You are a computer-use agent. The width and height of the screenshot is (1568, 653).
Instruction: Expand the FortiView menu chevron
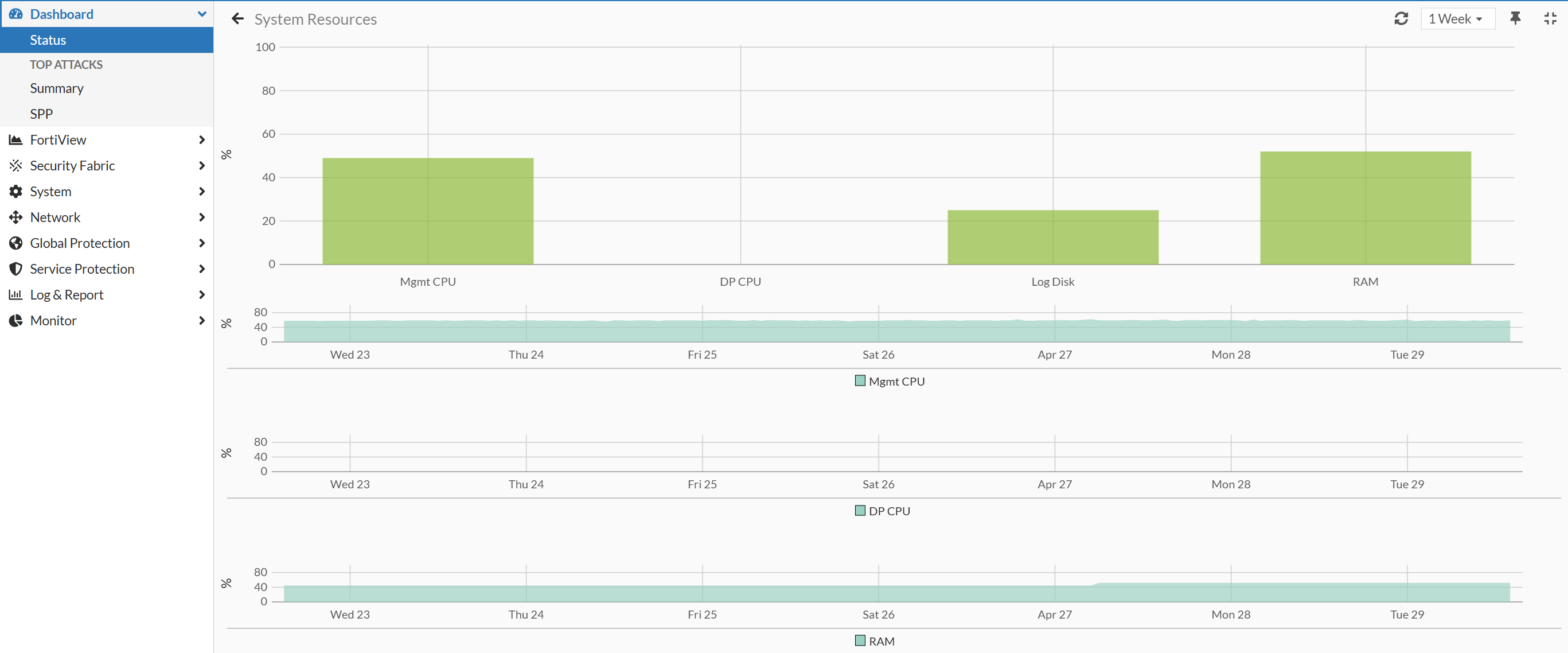[x=202, y=140]
